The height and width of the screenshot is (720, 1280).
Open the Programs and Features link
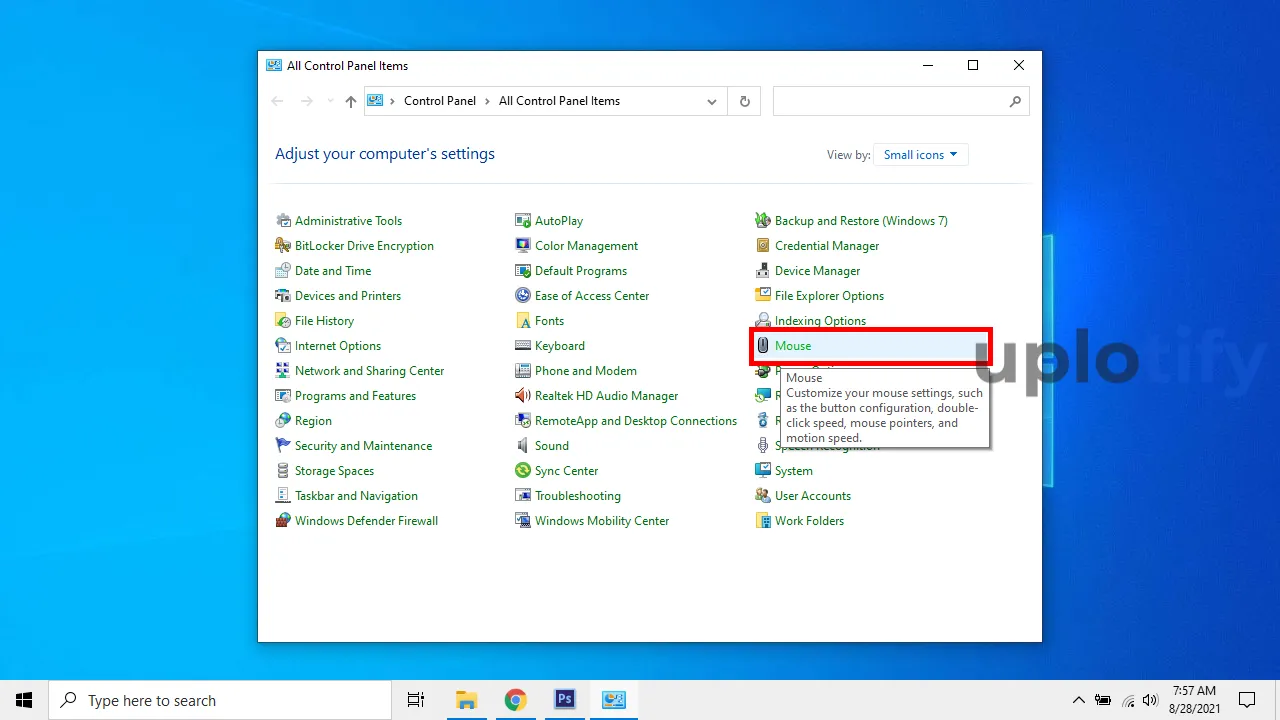click(x=355, y=396)
